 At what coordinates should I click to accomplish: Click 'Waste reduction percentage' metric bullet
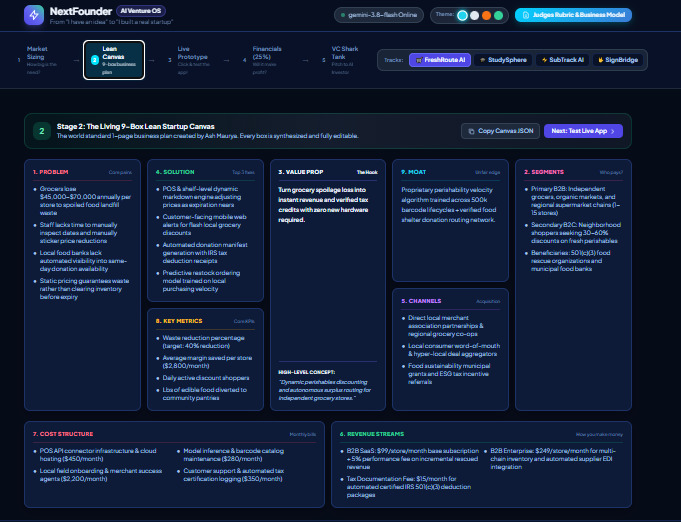(203, 342)
